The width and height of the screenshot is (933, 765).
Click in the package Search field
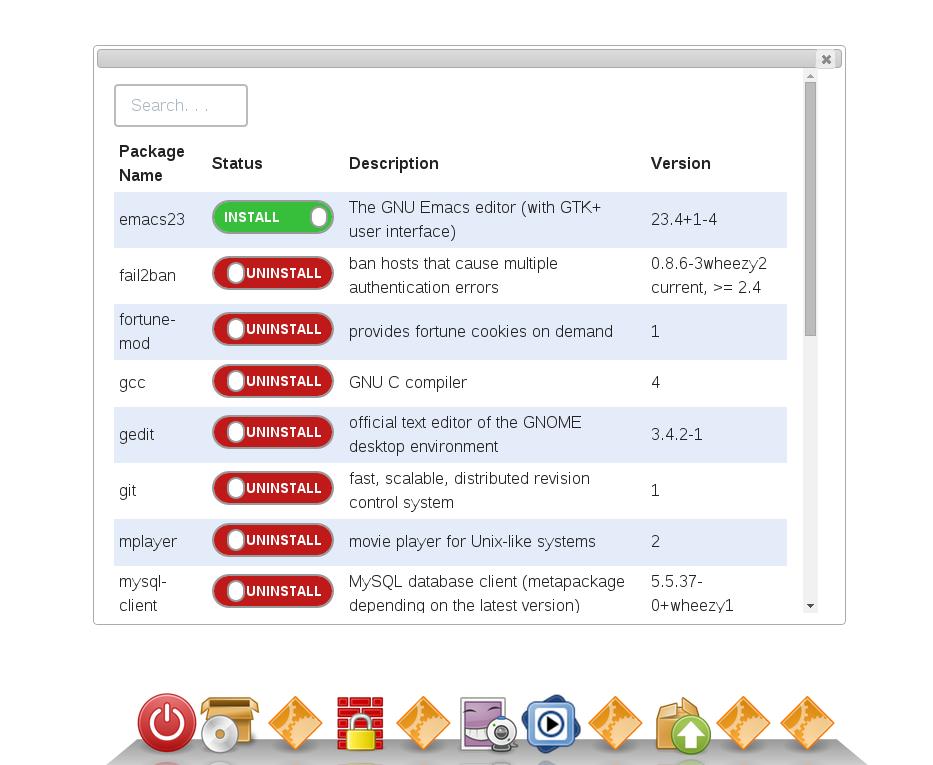tap(181, 105)
